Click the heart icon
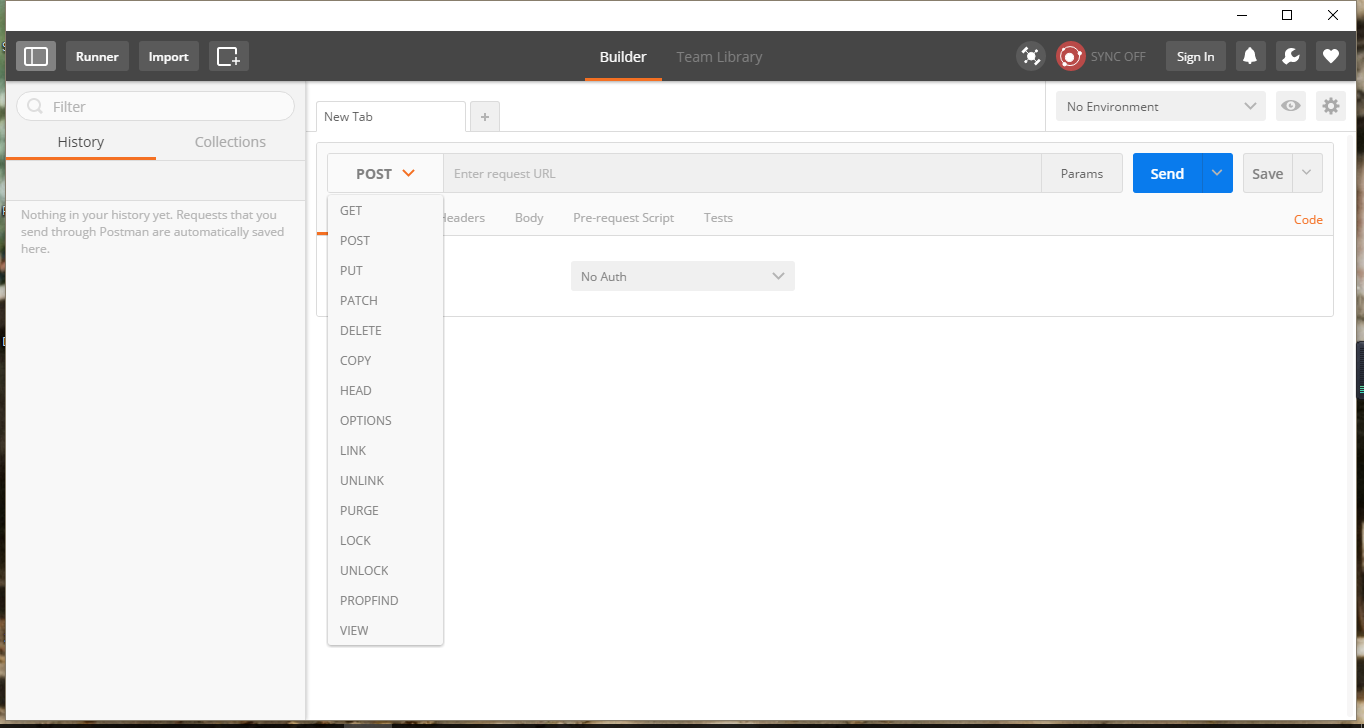 pyautogui.click(x=1330, y=56)
